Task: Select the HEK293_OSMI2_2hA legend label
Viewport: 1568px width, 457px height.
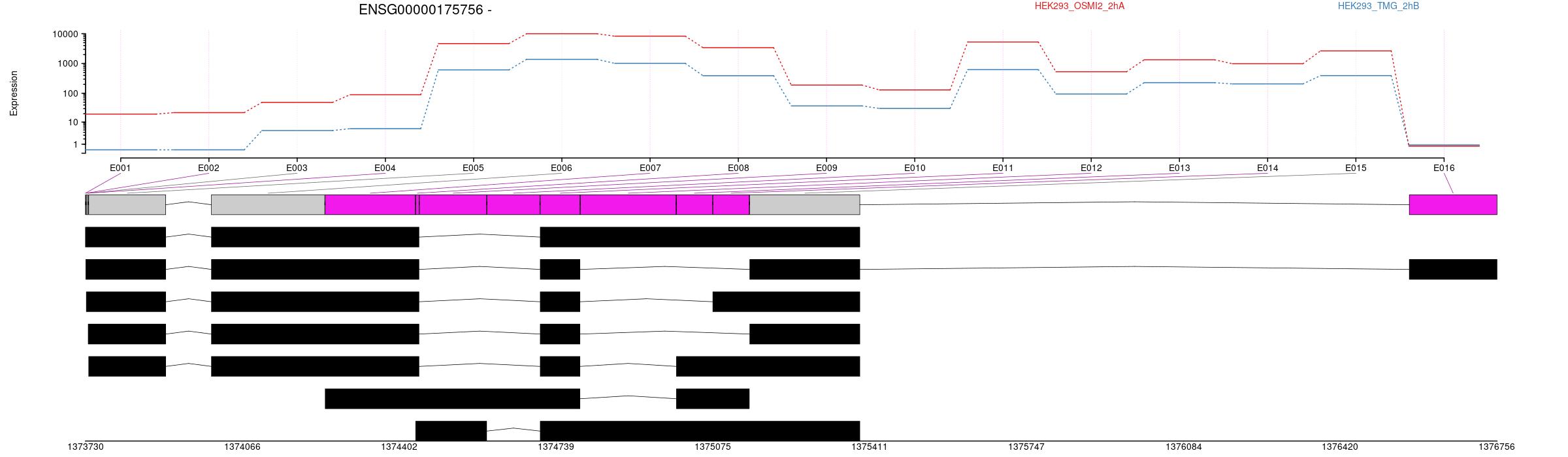Action: tap(1079, 6)
